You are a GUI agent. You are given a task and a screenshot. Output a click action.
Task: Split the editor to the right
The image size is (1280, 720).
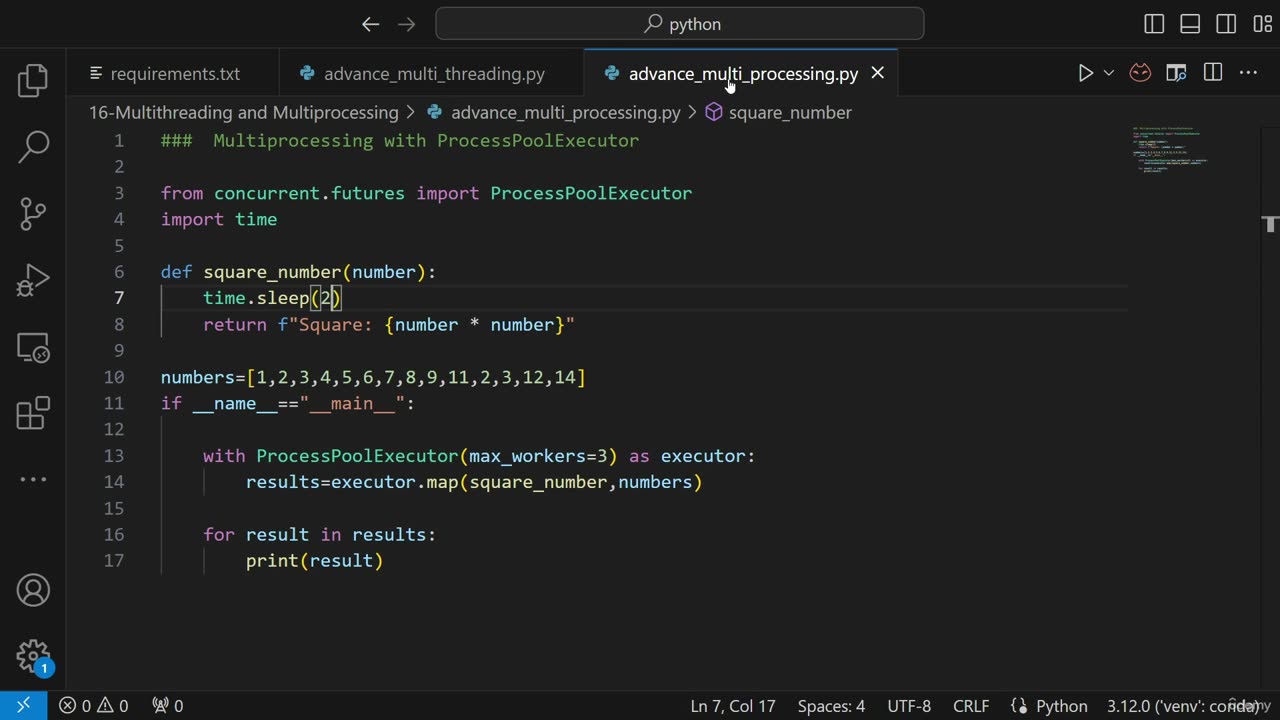tap(1213, 73)
